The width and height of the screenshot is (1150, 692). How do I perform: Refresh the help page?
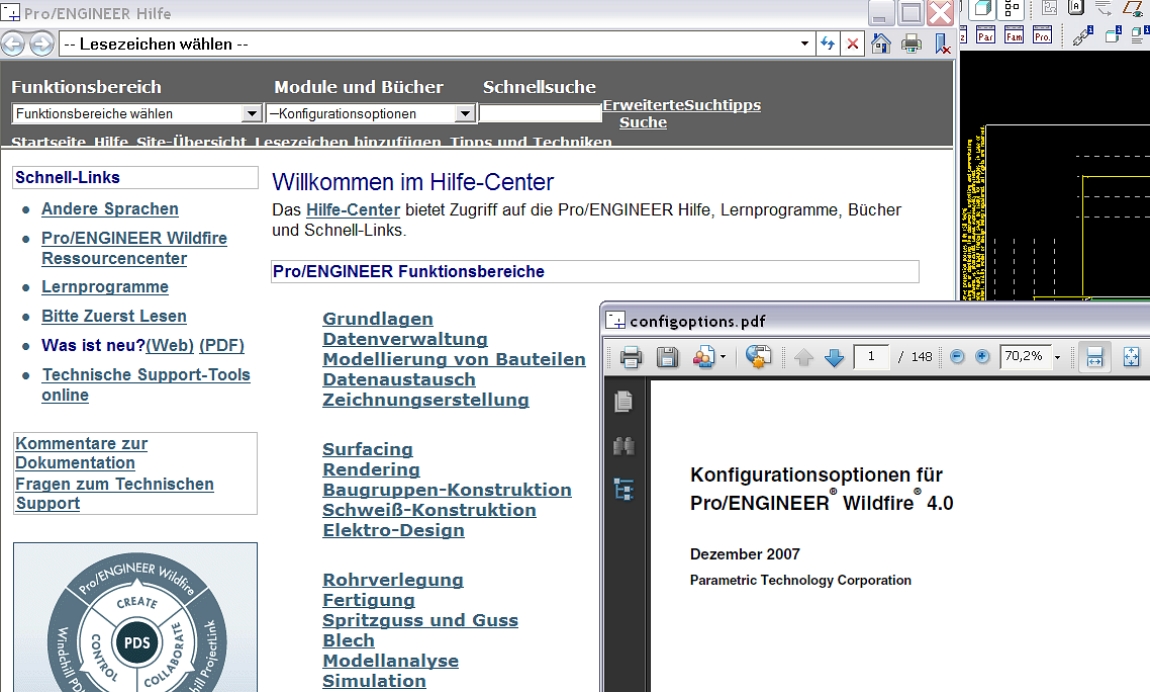[x=827, y=44]
